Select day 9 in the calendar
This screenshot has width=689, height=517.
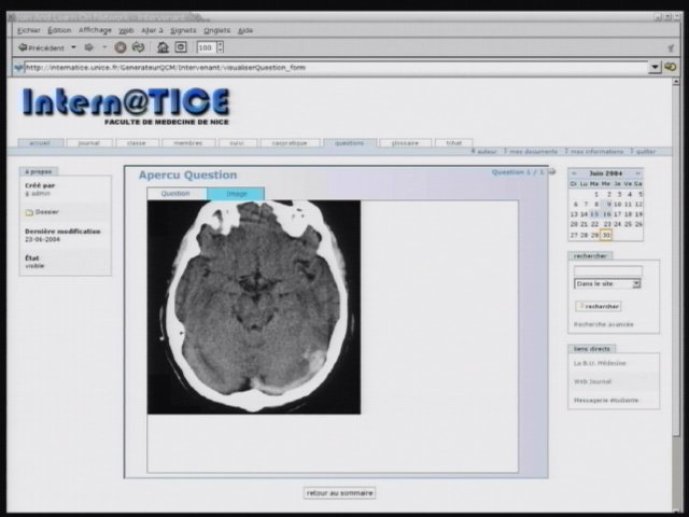point(608,204)
